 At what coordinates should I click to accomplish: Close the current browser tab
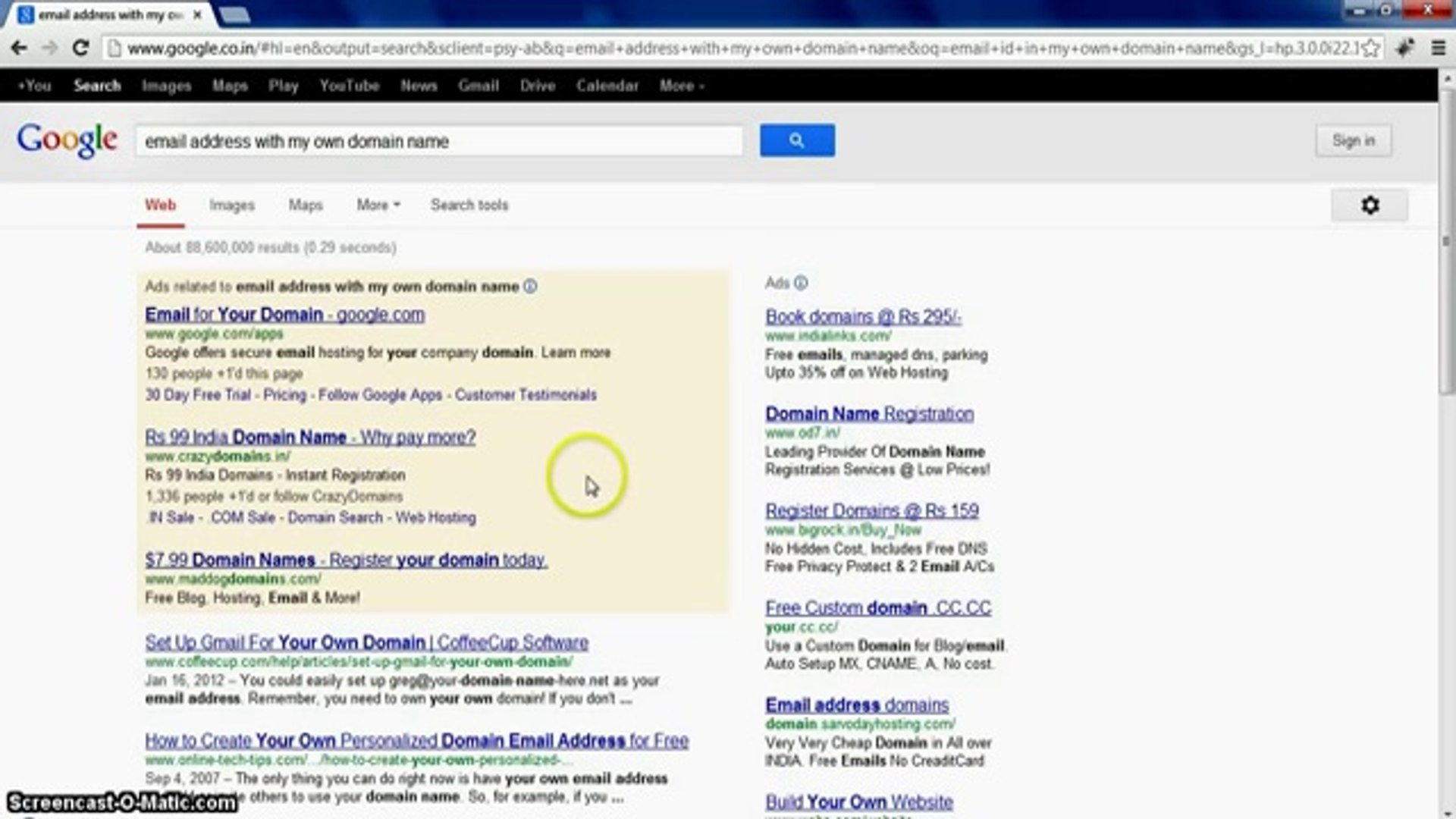tap(197, 14)
